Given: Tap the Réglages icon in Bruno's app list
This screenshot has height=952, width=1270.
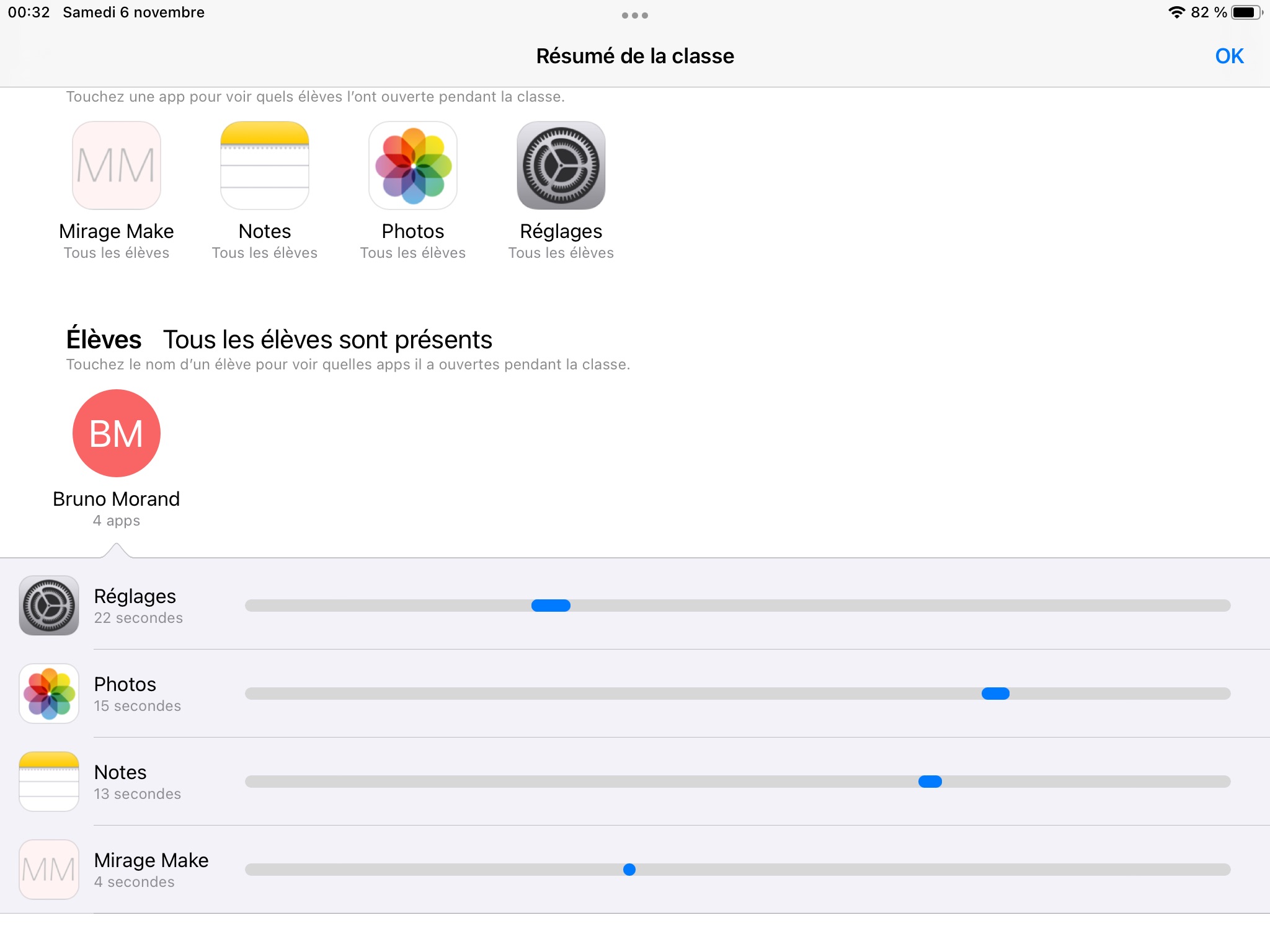Looking at the screenshot, I should click(49, 606).
